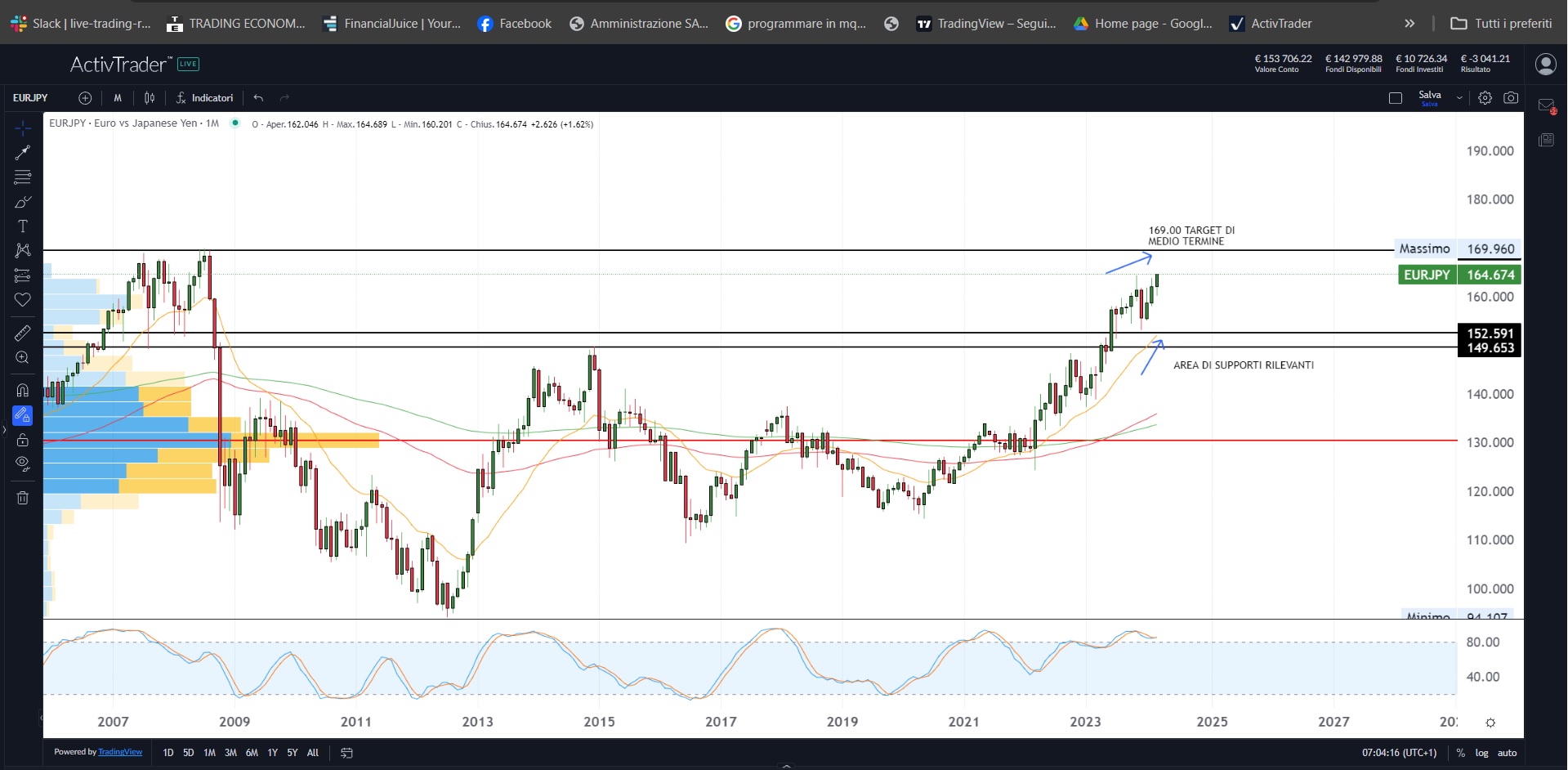Select the 5Y date range
Viewport: 1568px width, 770px height.
292,753
